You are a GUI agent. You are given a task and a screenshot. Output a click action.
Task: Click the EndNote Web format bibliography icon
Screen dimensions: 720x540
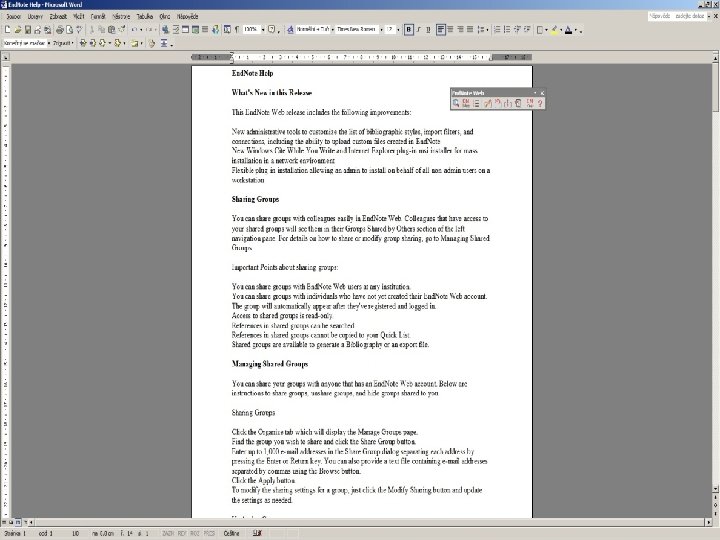pos(476,103)
